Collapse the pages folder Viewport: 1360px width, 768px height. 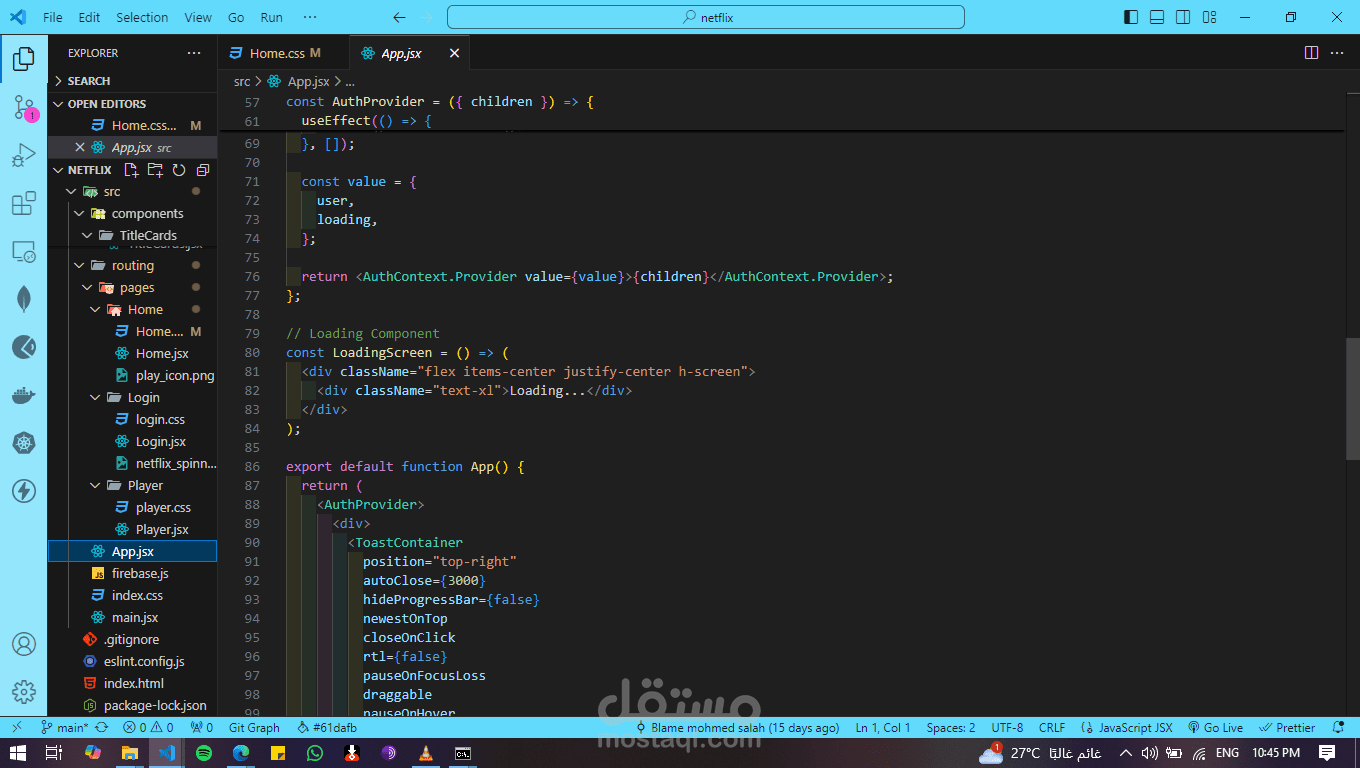(87, 287)
